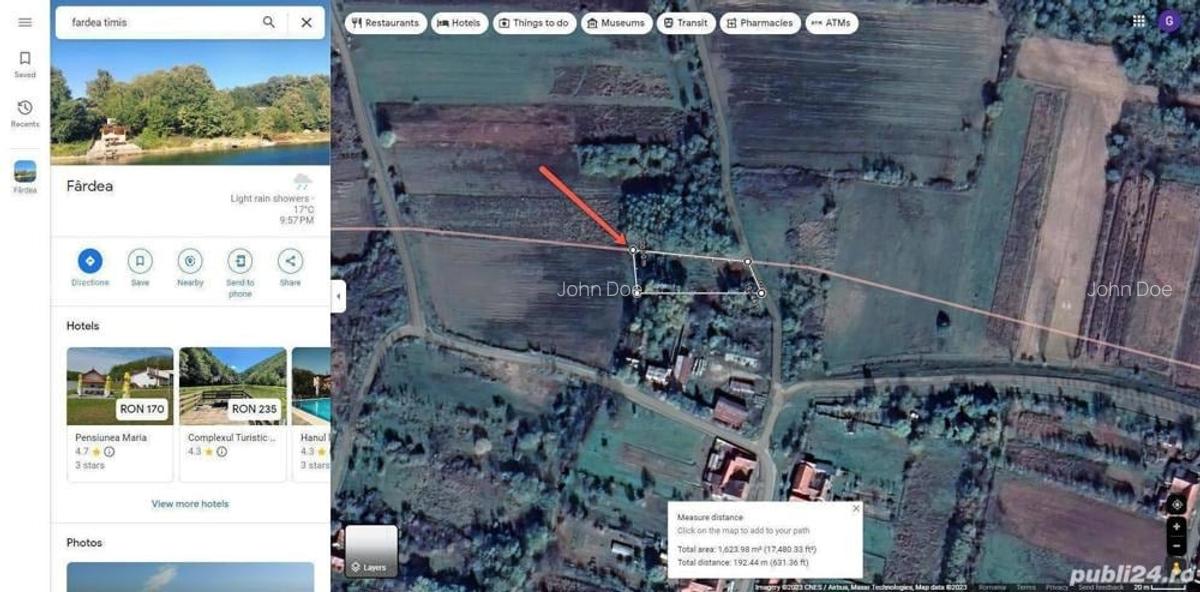Open the Saved places panel

coord(24,62)
